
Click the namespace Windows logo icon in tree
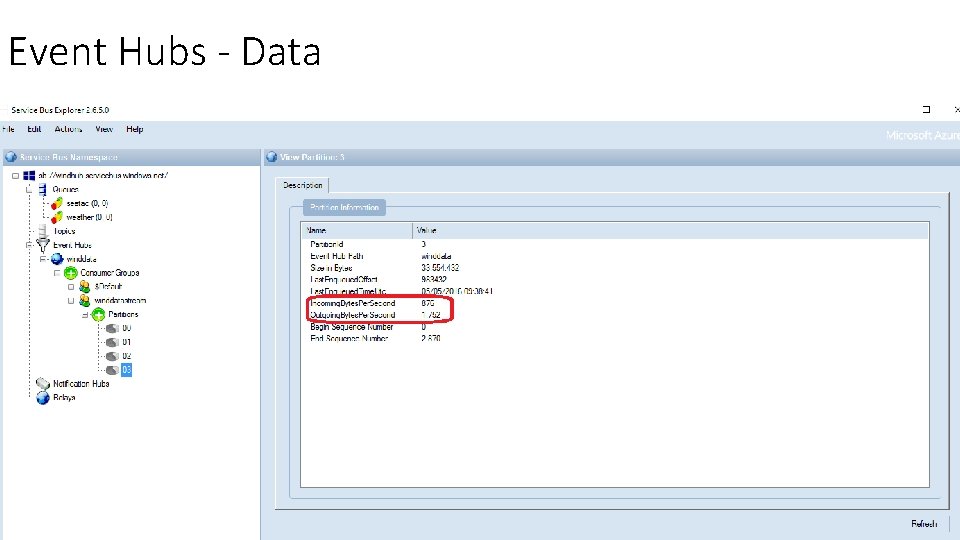click(29, 176)
